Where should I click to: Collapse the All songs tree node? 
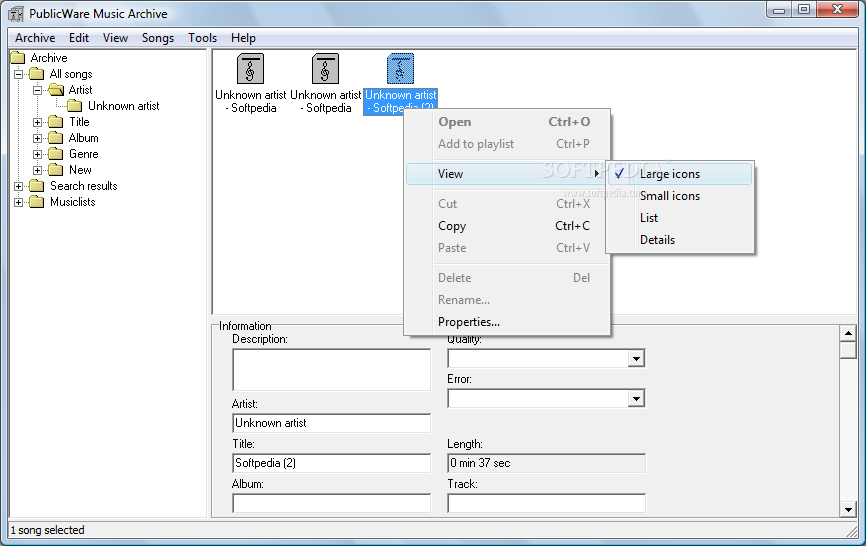point(18,74)
